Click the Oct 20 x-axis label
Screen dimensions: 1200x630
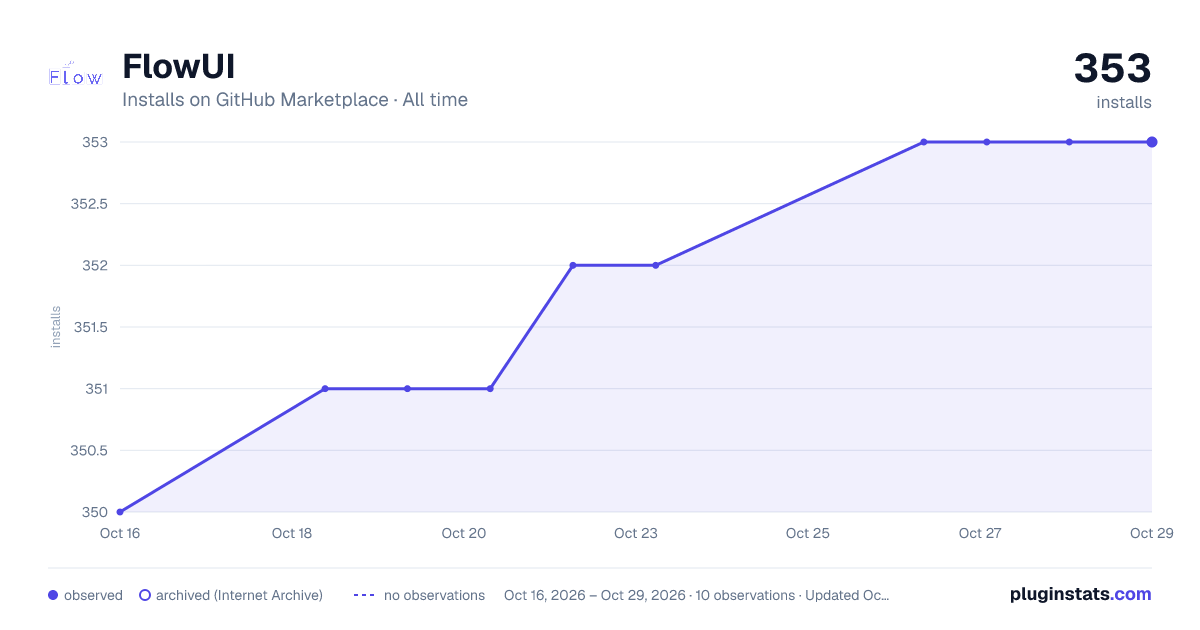[x=464, y=533]
